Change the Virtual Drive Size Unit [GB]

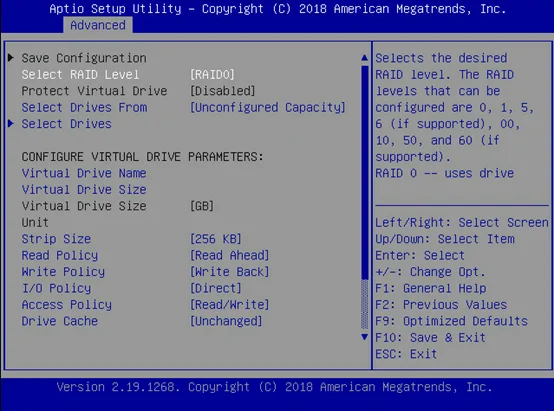(202, 206)
